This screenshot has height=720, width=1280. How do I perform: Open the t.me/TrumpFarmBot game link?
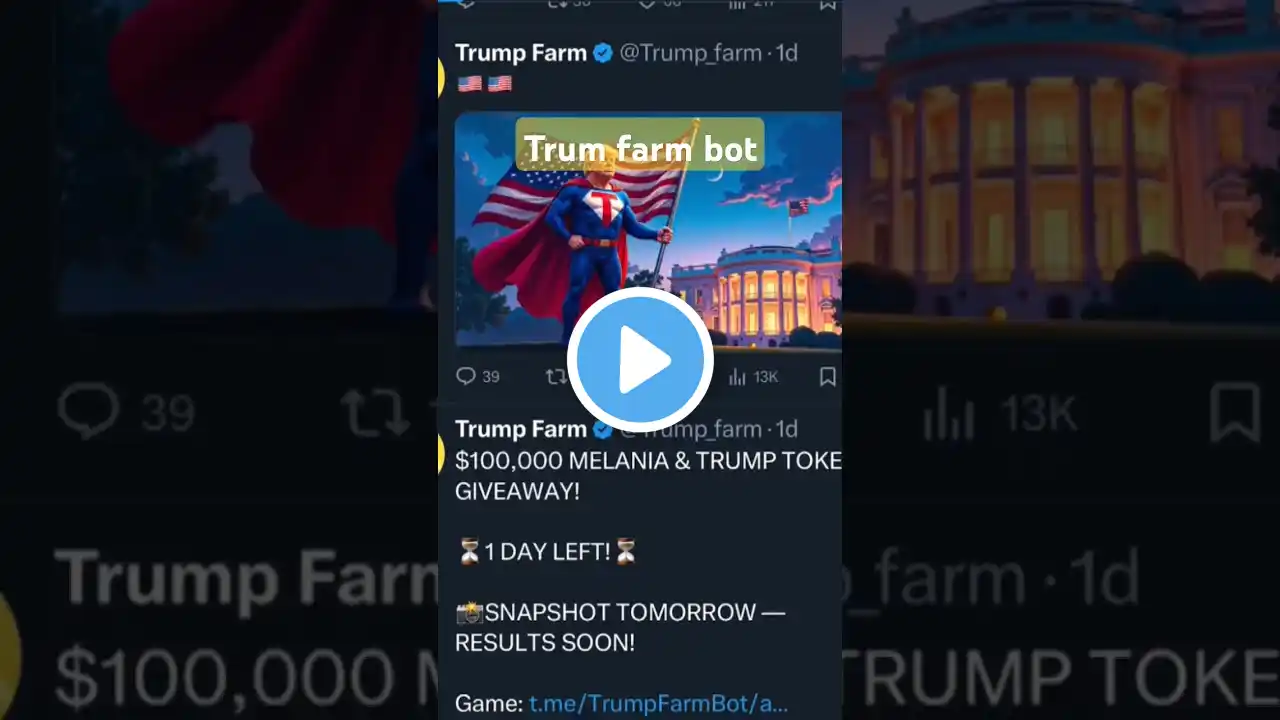pyautogui.click(x=658, y=704)
